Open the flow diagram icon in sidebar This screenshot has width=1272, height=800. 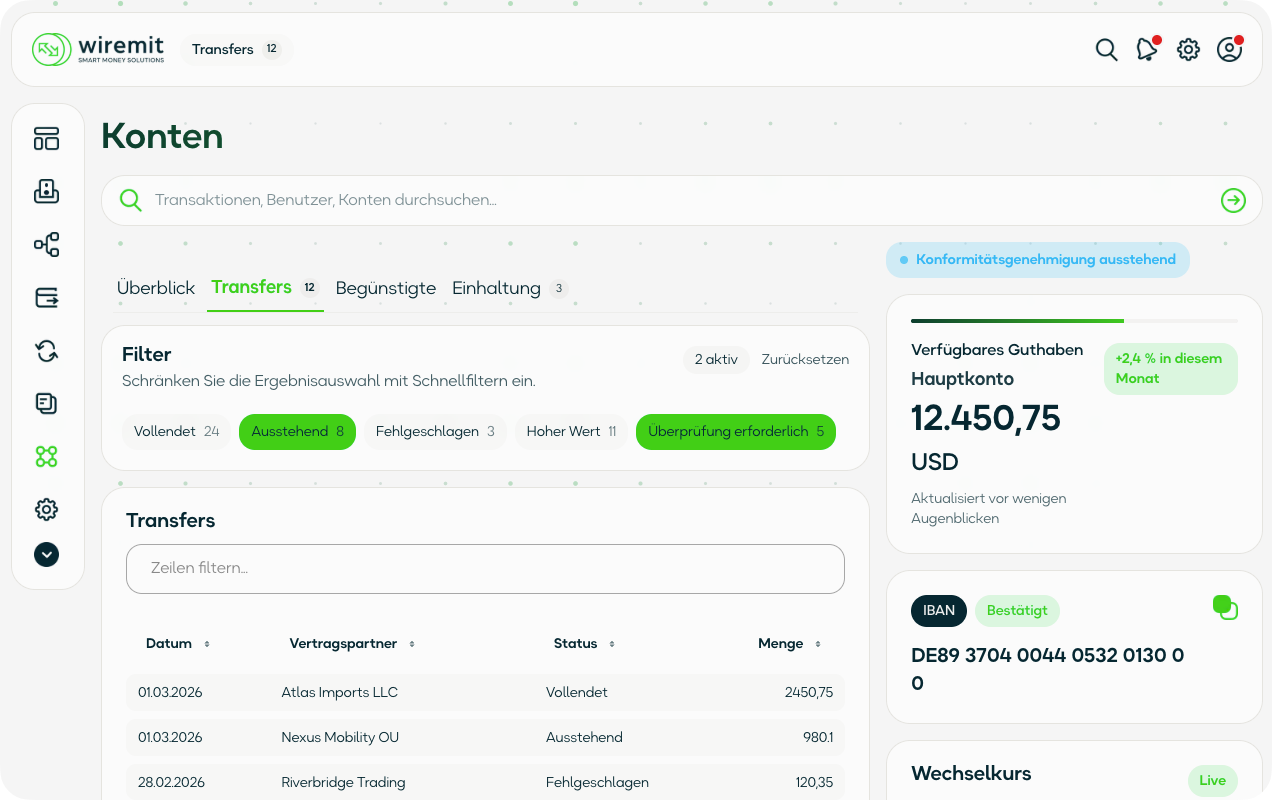coord(47,244)
